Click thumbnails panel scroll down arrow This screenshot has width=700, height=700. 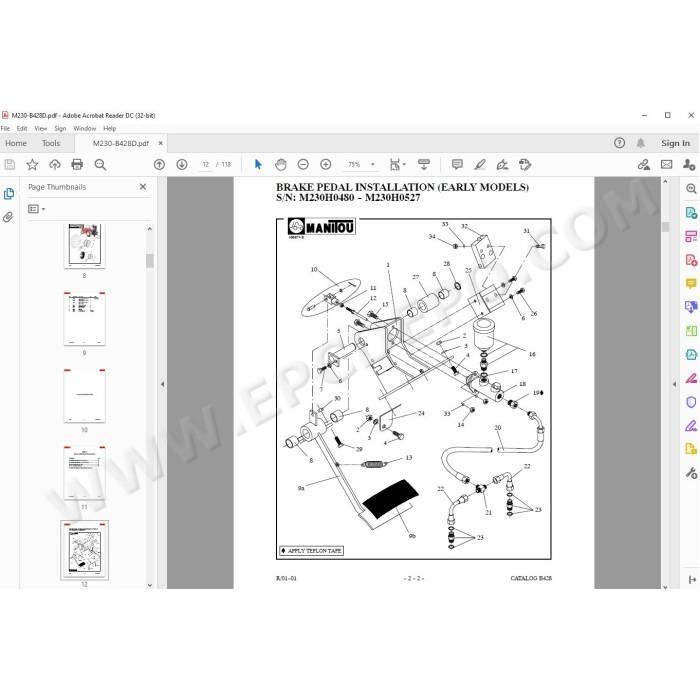[x=150, y=585]
